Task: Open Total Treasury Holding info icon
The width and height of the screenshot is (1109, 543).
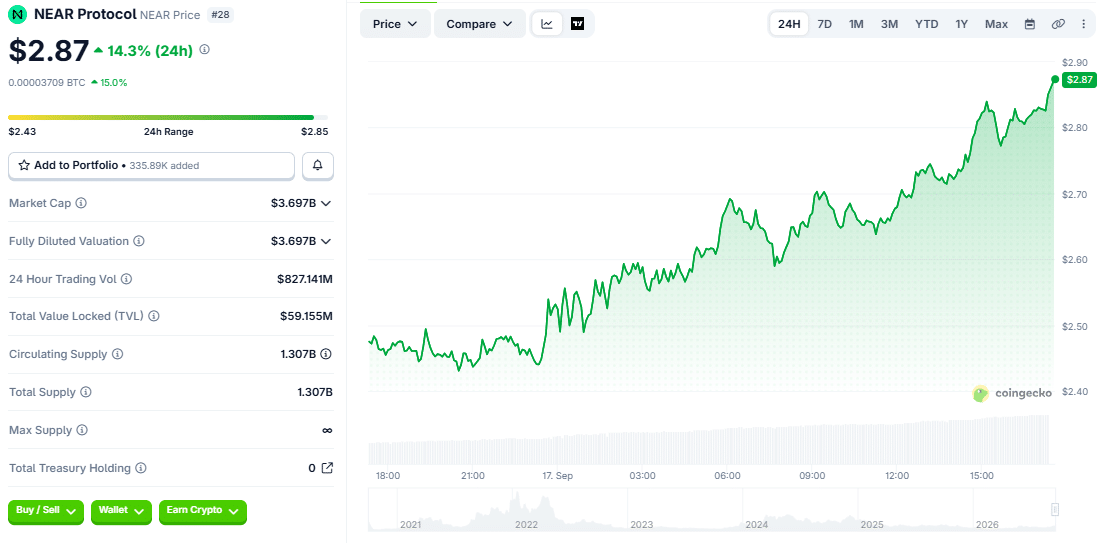Action: pos(141,468)
